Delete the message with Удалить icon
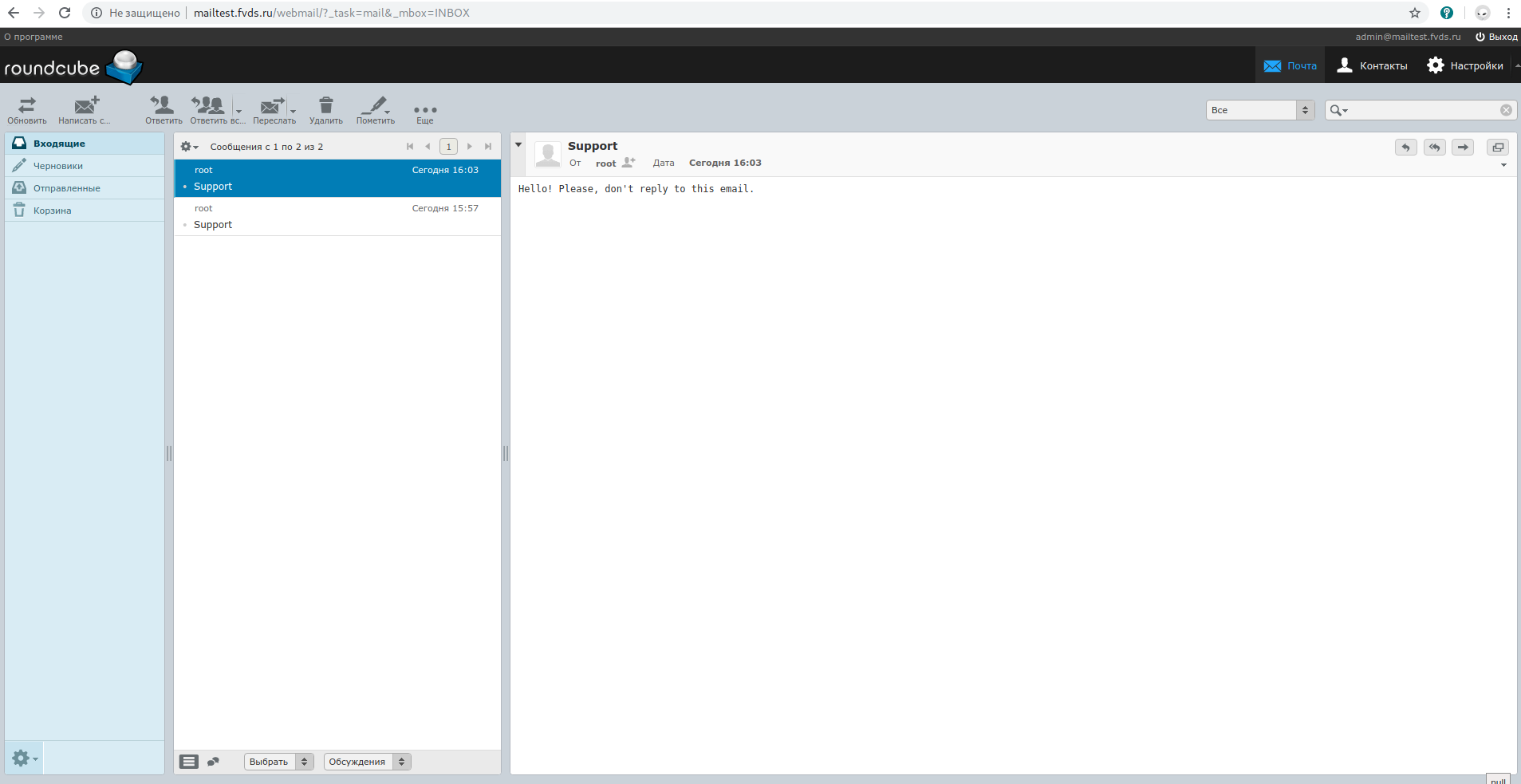The width and height of the screenshot is (1521, 784). (326, 109)
